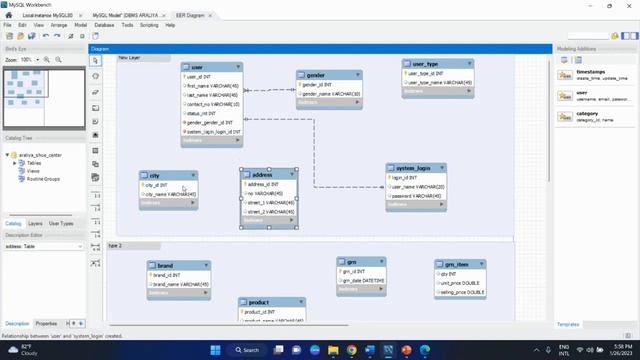Toggle the right sidebar panel visibility
This screenshot has width=640, height=360.
(x=634, y=36)
